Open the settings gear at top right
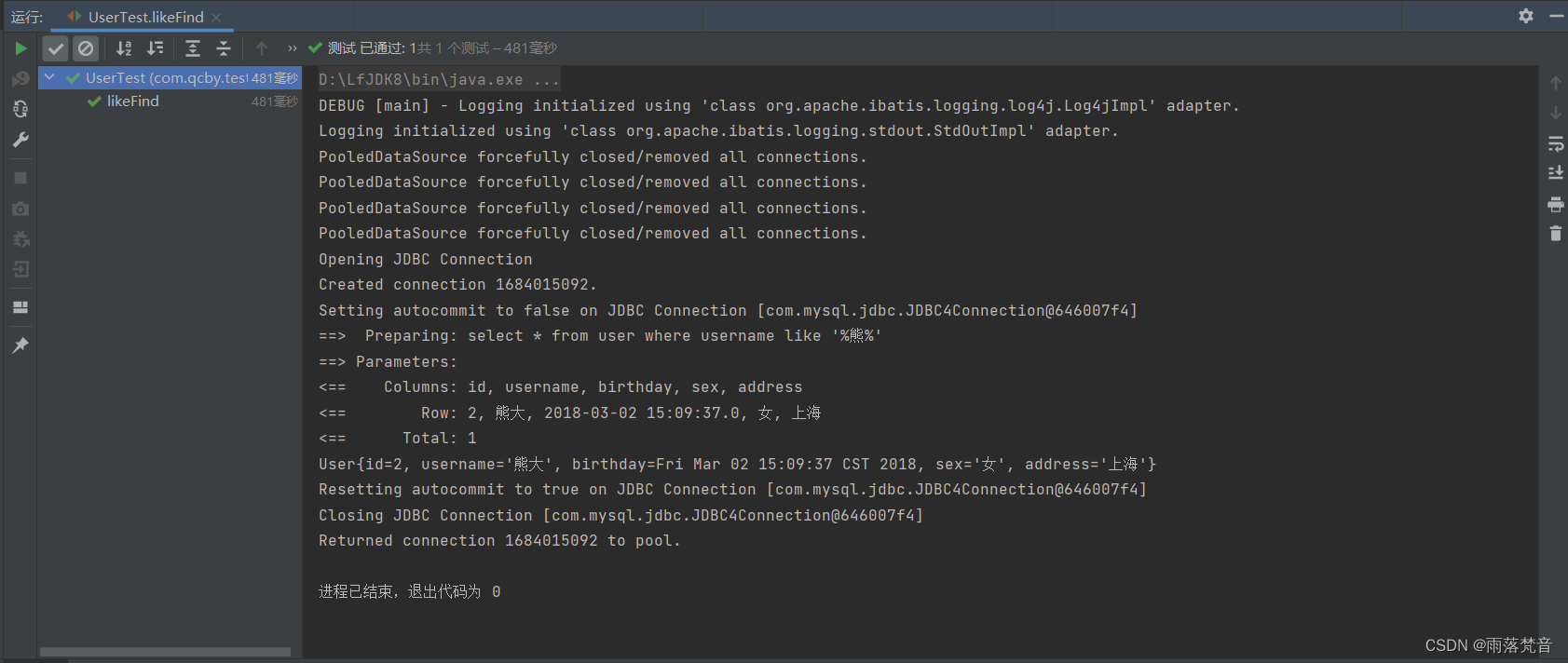 pos(1525,16)
